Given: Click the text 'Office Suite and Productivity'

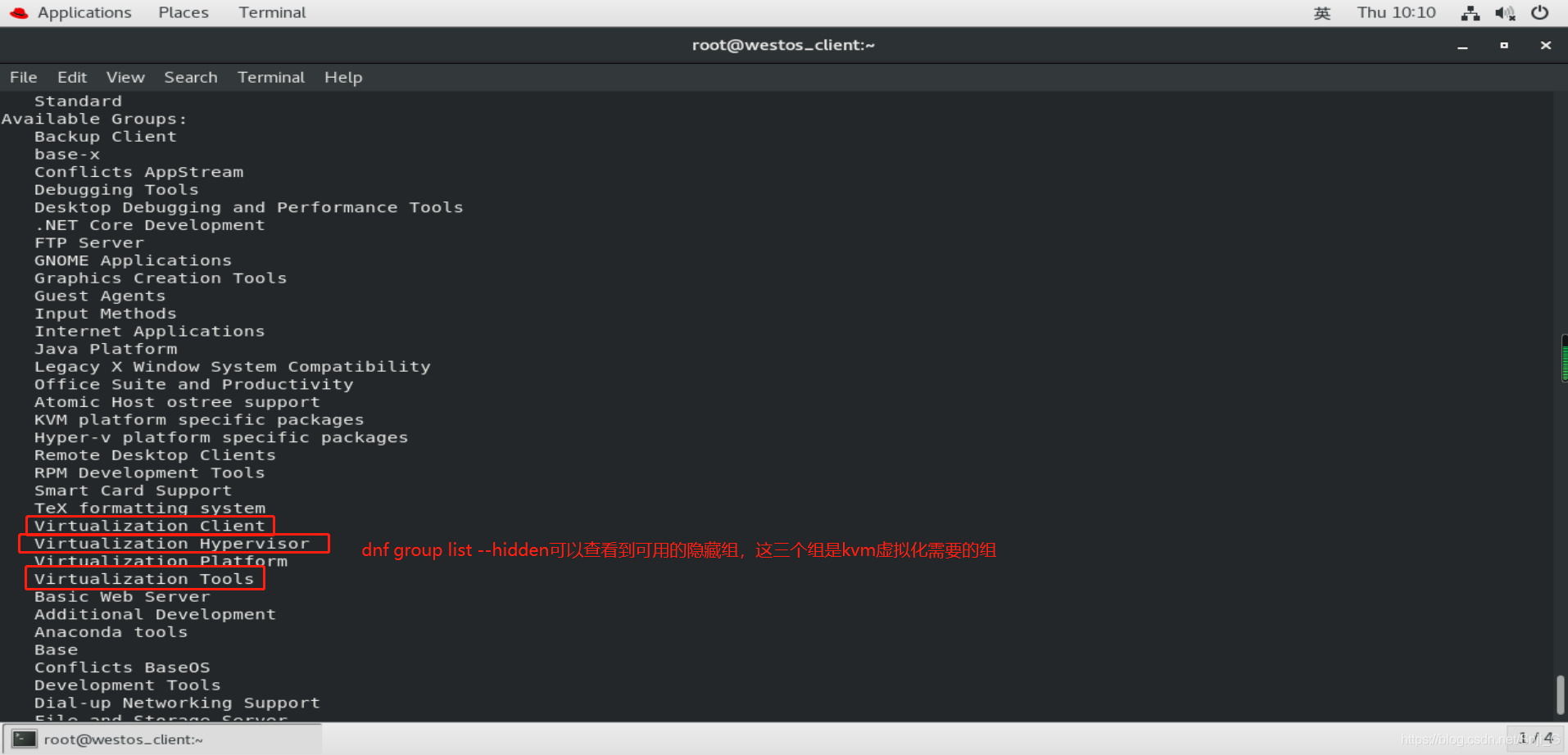Looking at the screenshot, I should point(193,384).
